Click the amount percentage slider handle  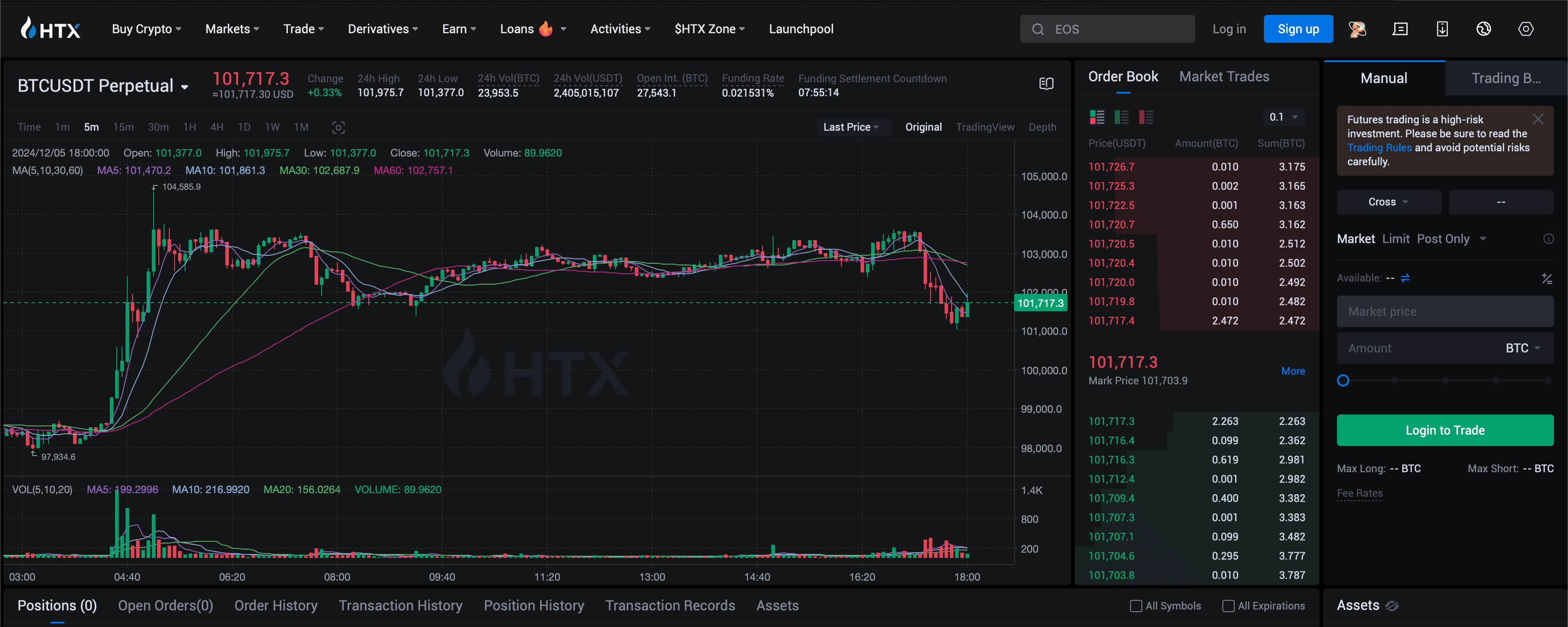coord(1343,381)
